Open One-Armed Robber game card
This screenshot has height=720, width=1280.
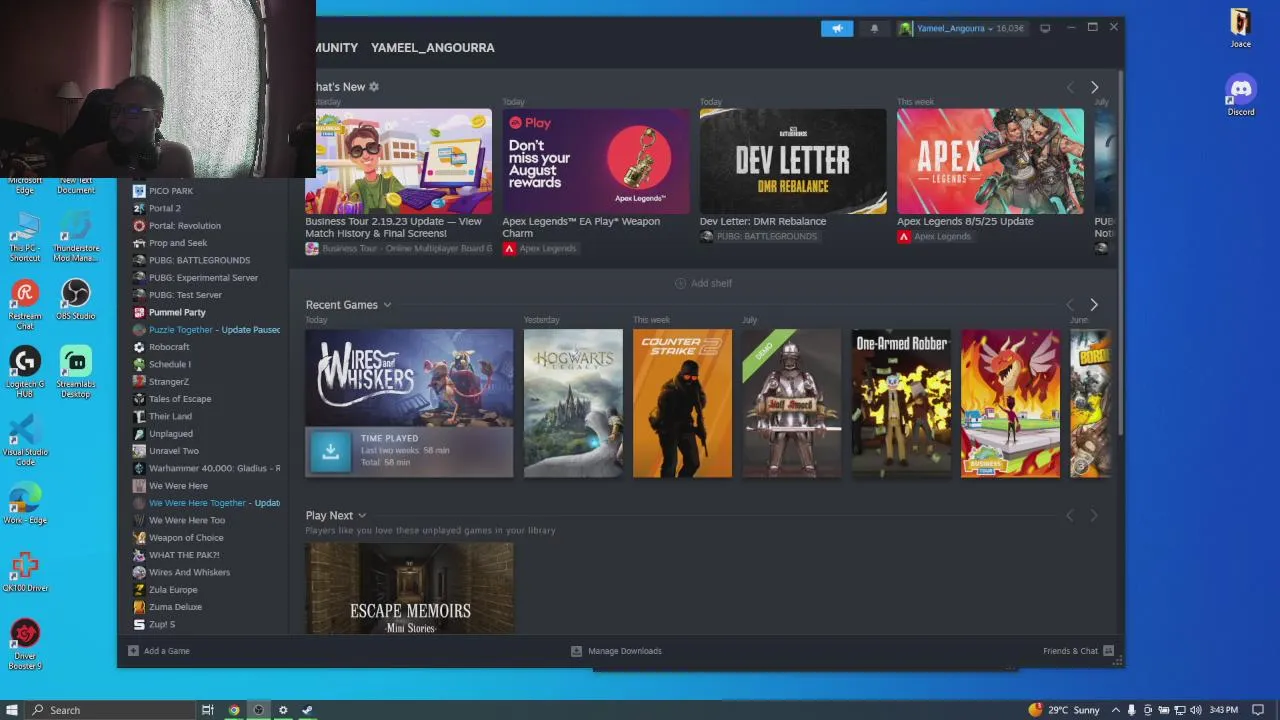pos(901,403)
